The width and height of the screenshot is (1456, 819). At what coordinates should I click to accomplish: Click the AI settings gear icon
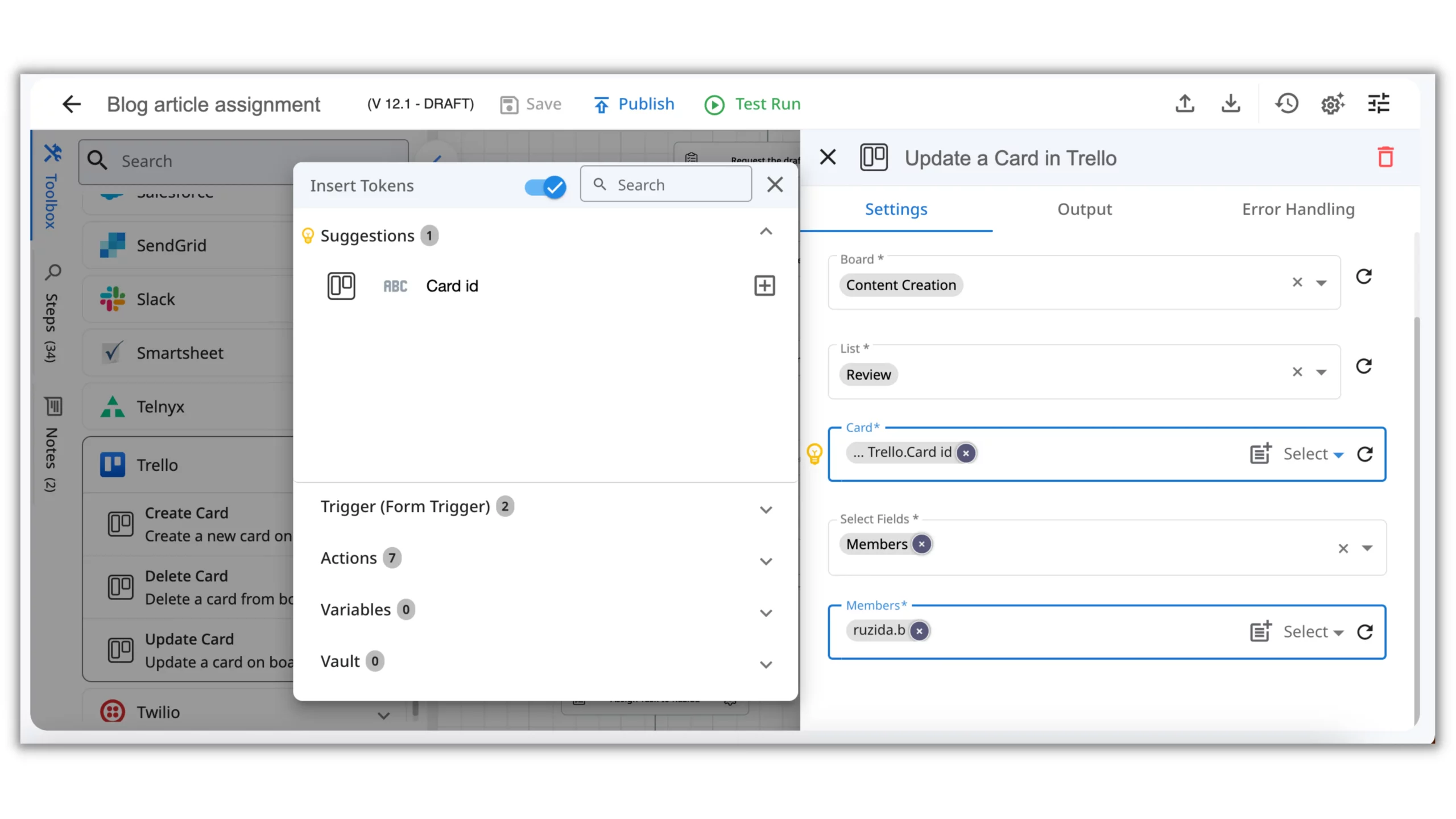pos(1332,104)
